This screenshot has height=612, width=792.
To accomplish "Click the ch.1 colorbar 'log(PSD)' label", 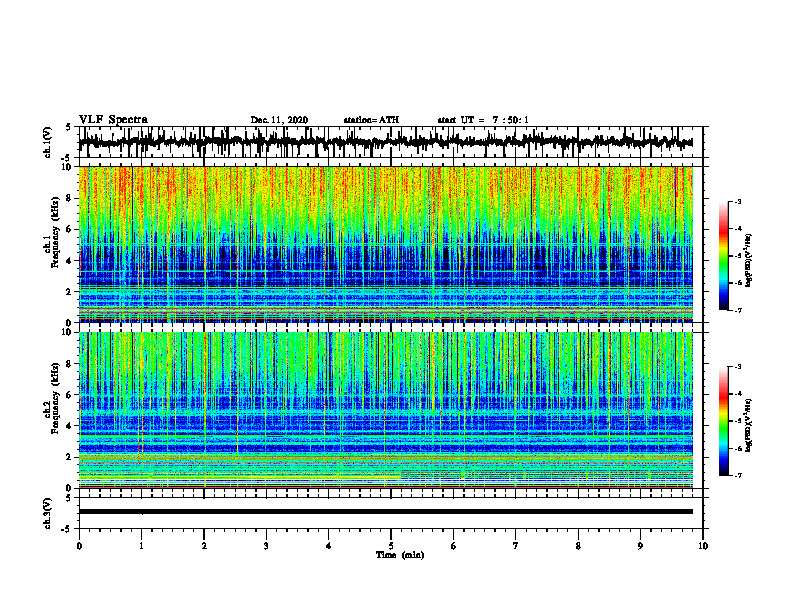I will click(749, 261).
